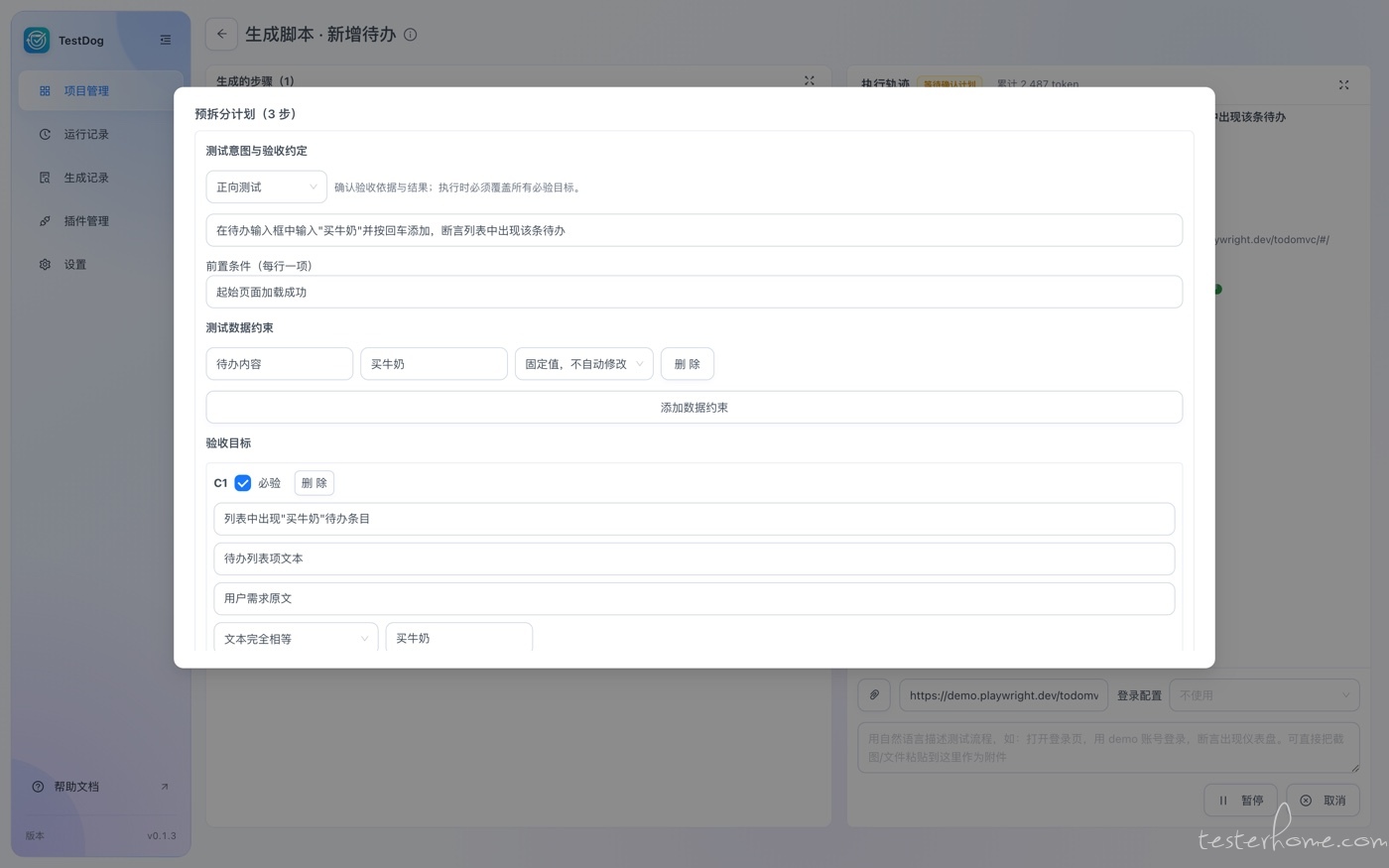This screenshot has width=1389, height=868.
Task: Click the 列表中出现"买牛奶"待办条目 field
Action: click(694, 519)
